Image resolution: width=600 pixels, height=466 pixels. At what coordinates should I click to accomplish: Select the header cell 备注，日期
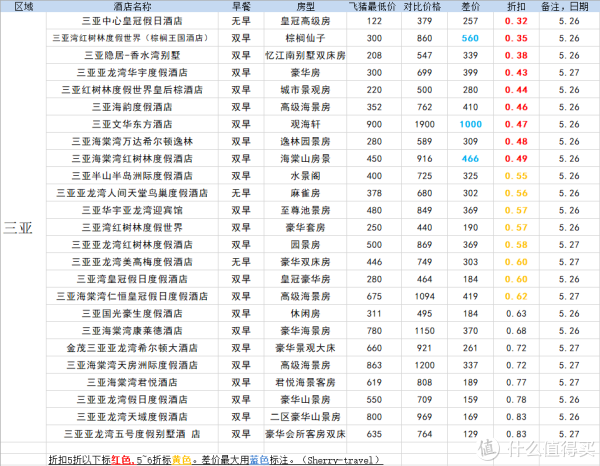pyautogui.click(x=569, y=6)
